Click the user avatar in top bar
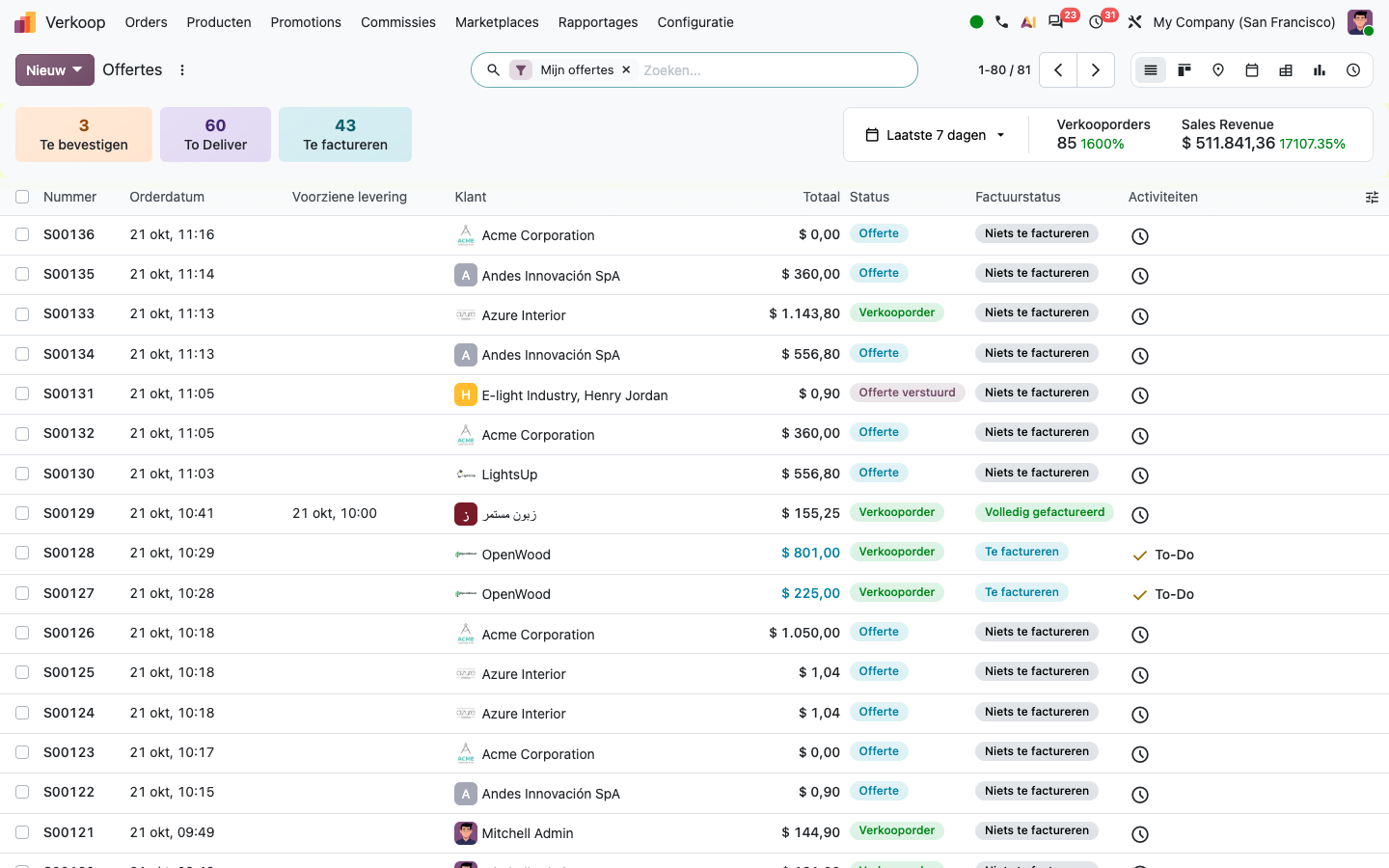Viewport: 1389px width, 868px height. click(x=1360, y=22)
